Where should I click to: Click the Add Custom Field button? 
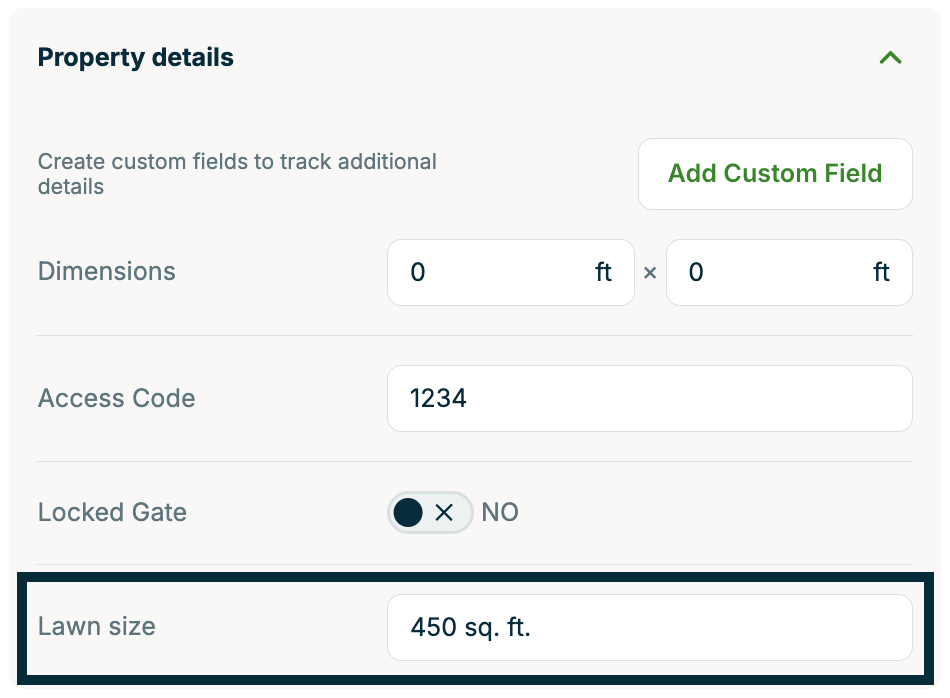(774, 173)
